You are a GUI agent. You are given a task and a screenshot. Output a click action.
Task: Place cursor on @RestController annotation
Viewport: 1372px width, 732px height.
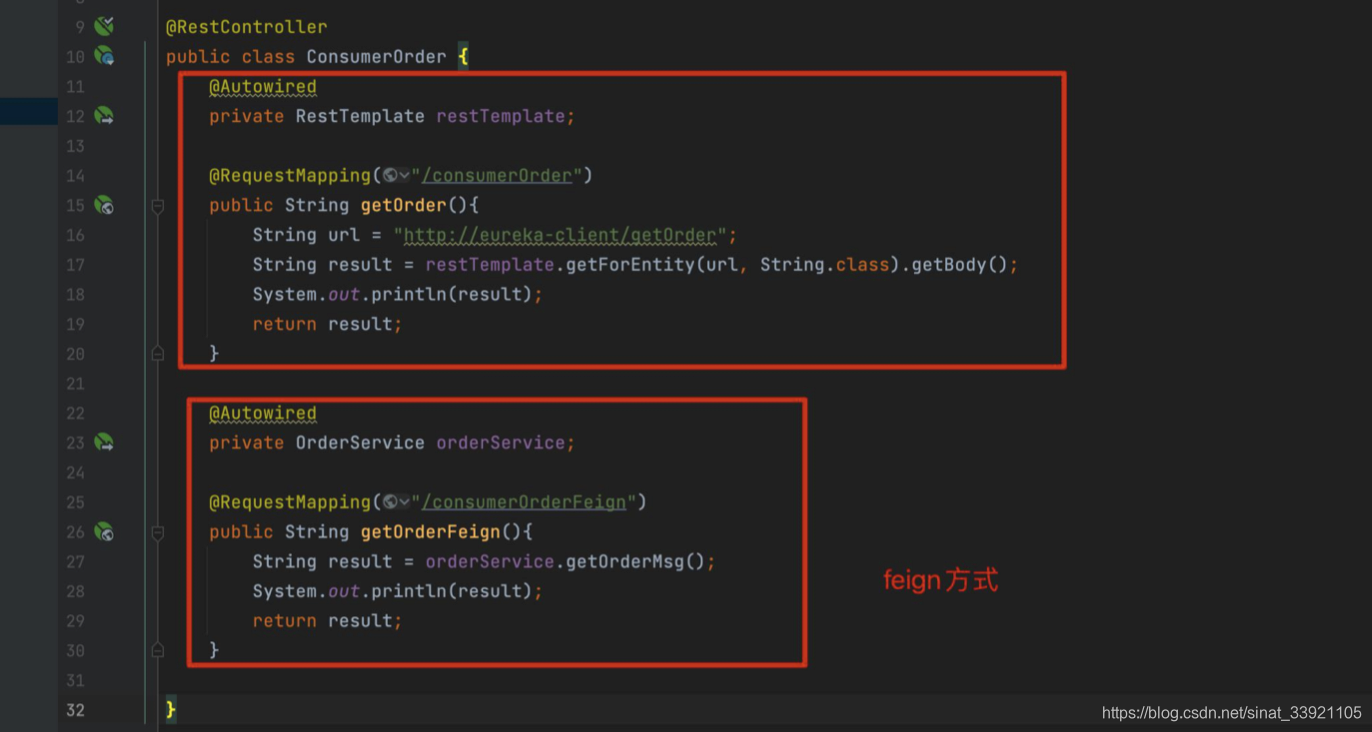tap(246, 27)
